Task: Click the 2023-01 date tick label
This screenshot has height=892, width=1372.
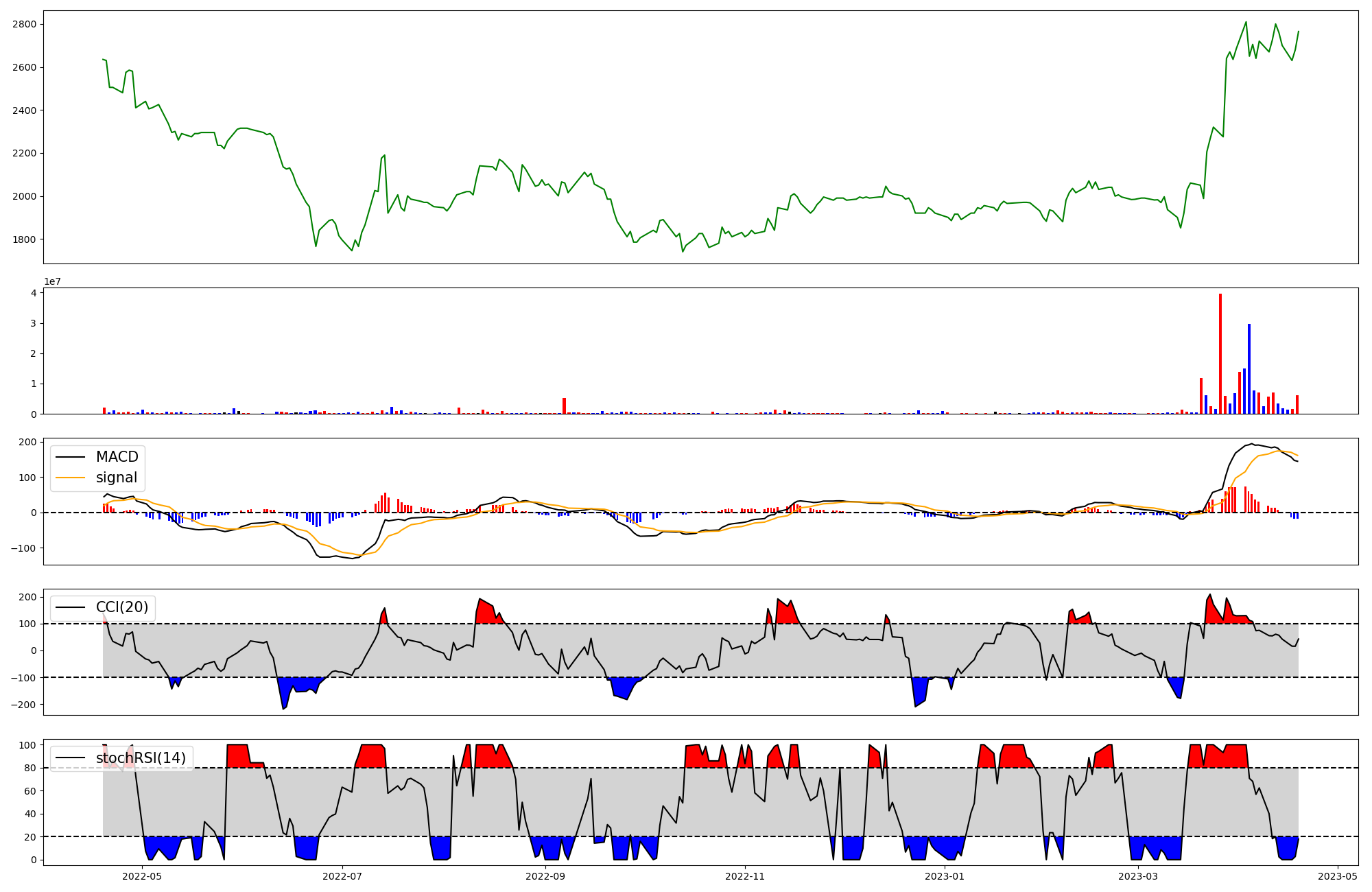Action: [x=945, y=876]
